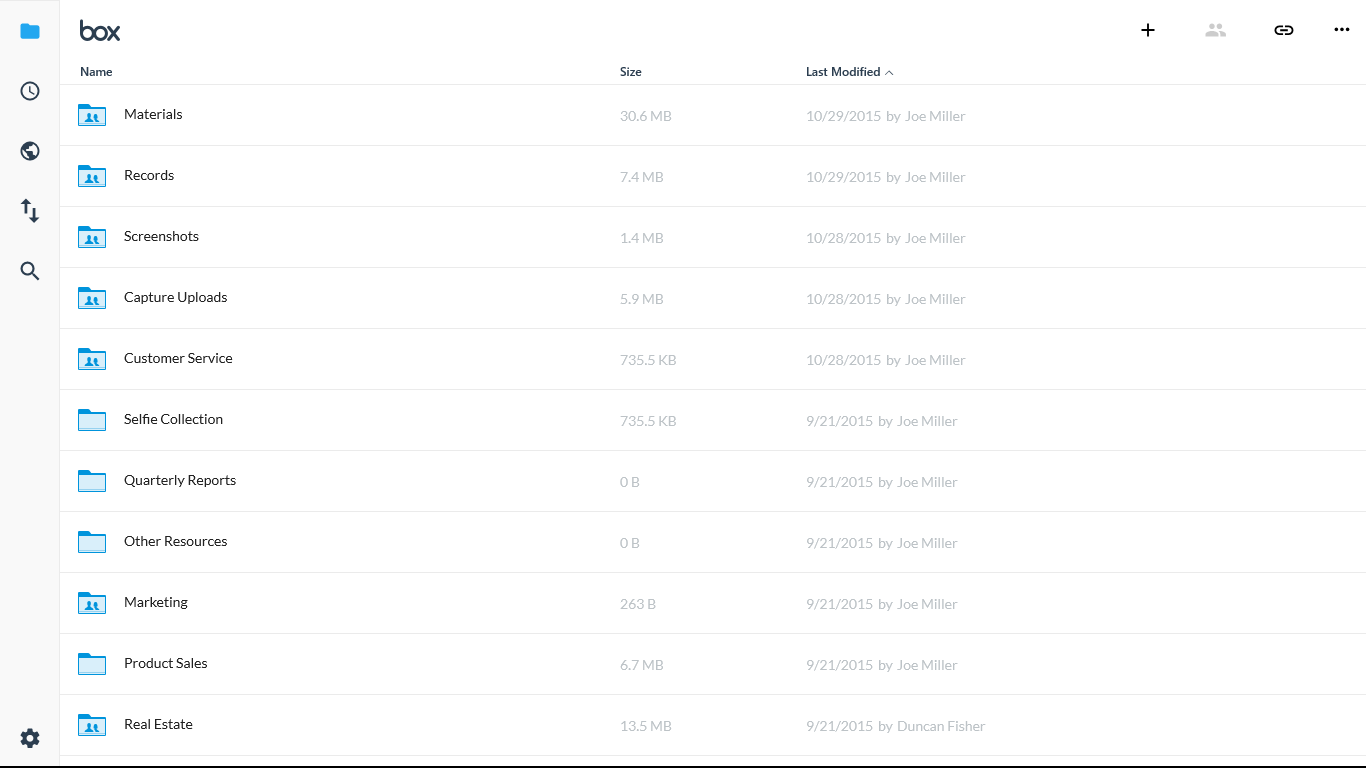Click the Product Sales folder icon
This screenshot has height=768, width=1366.
[92, 664]
